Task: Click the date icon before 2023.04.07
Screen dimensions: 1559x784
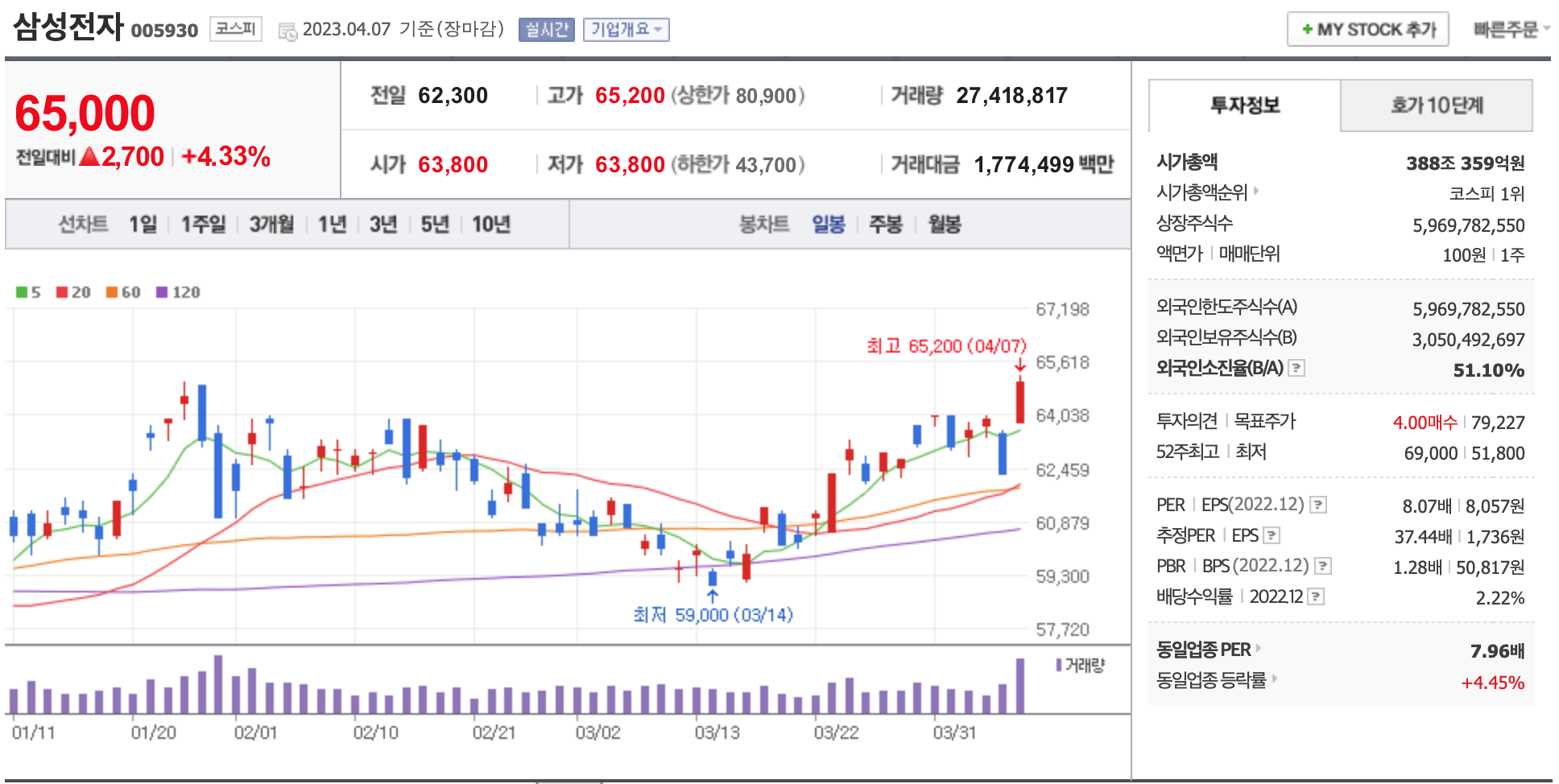Action: point(287,31)
